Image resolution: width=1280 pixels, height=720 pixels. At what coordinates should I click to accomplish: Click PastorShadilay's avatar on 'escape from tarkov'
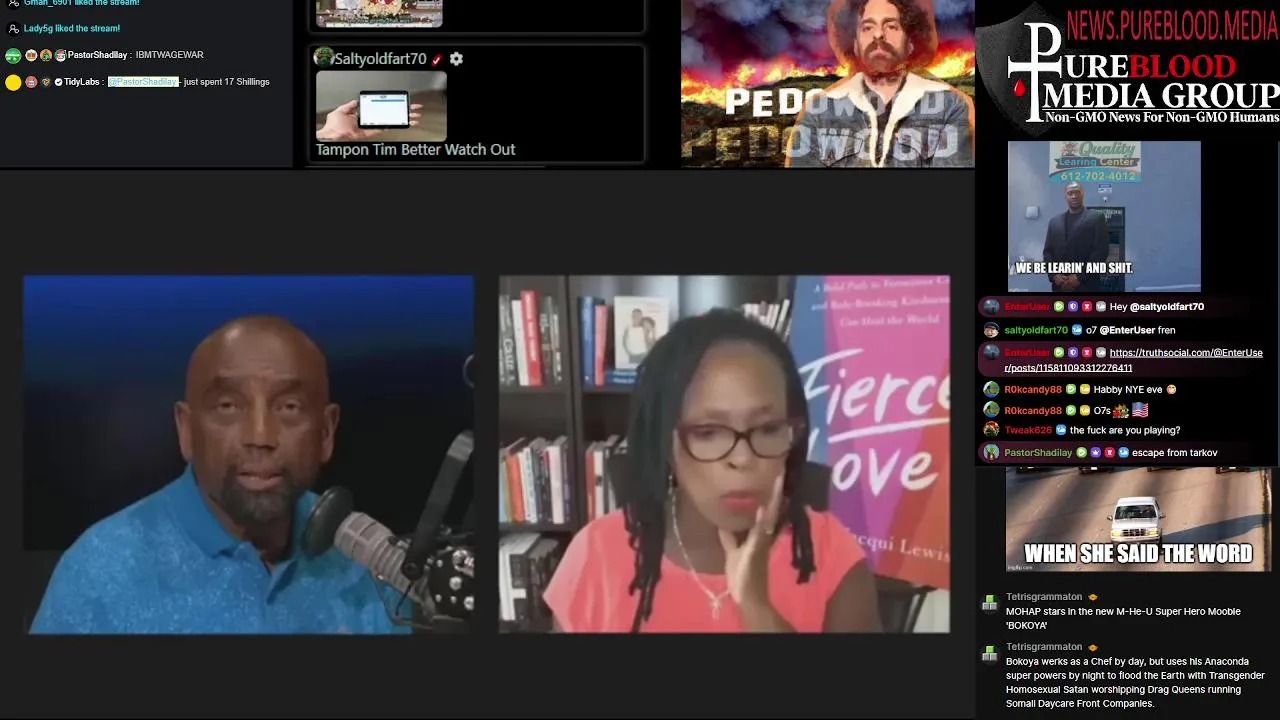click(991, 453)
